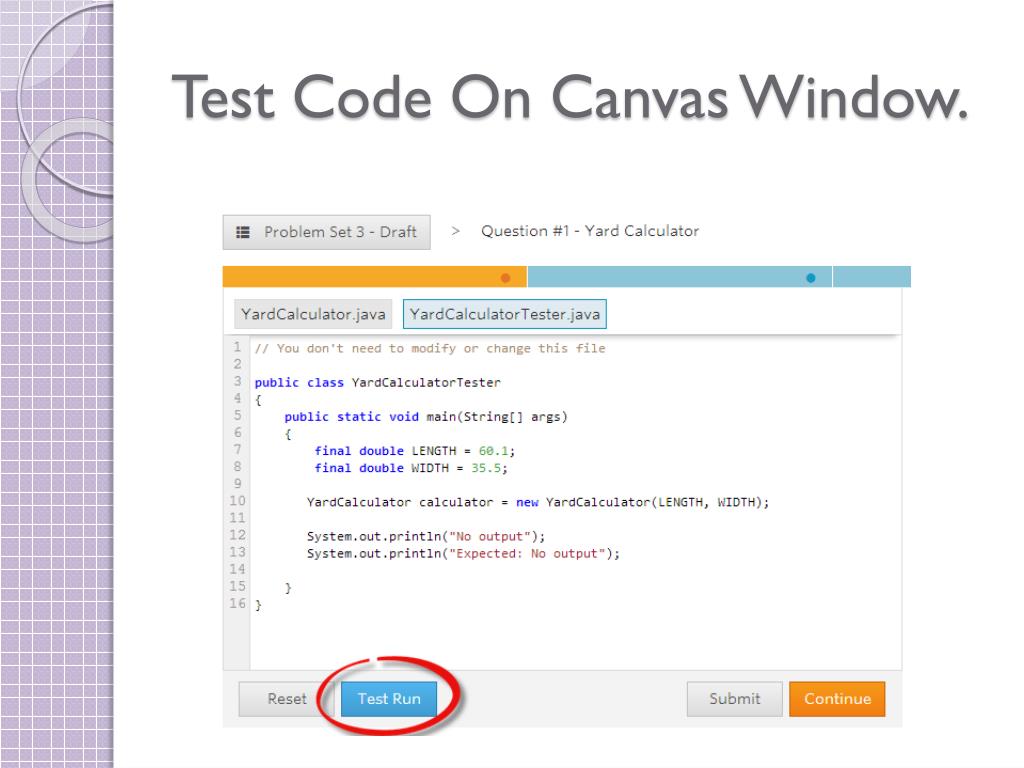Click the orange dot progress marker

pyautogui.click(x=505, y=278)
